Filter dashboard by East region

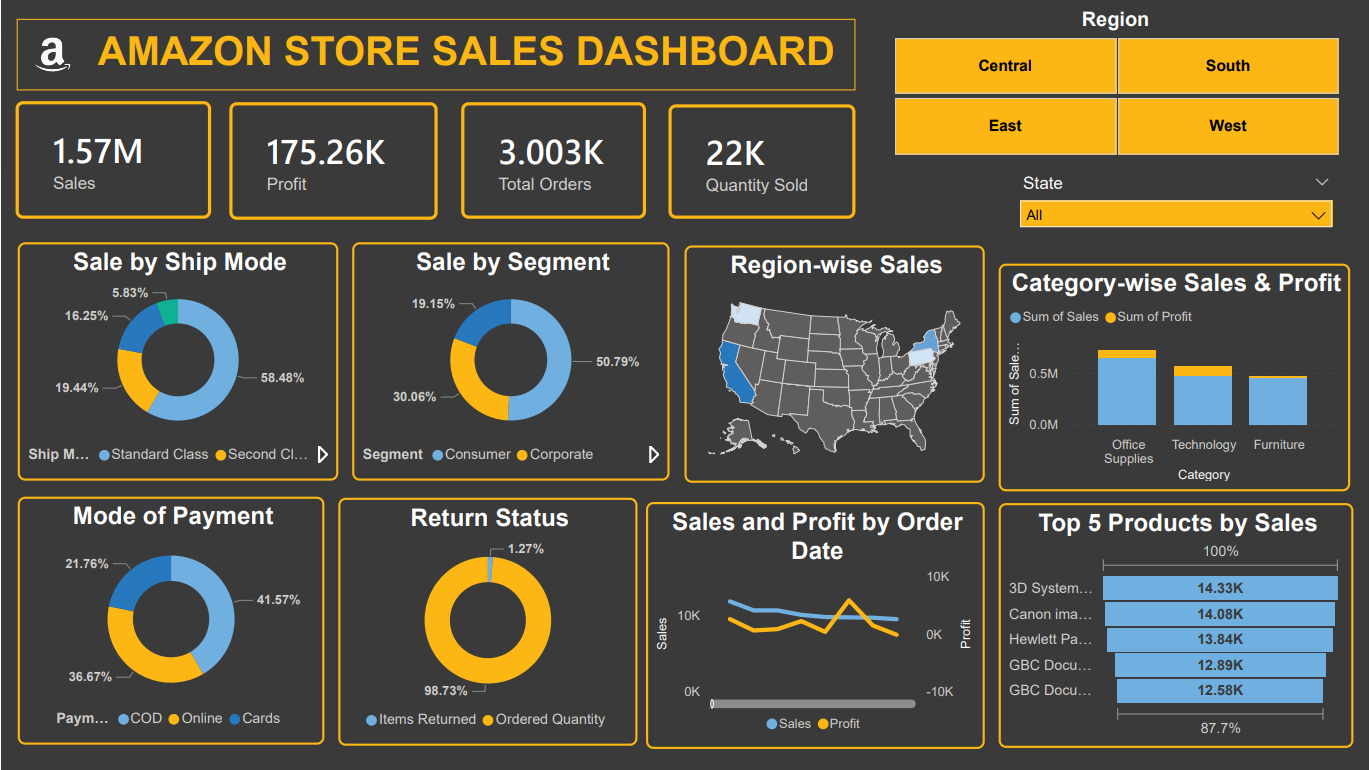coord(1005,126)
